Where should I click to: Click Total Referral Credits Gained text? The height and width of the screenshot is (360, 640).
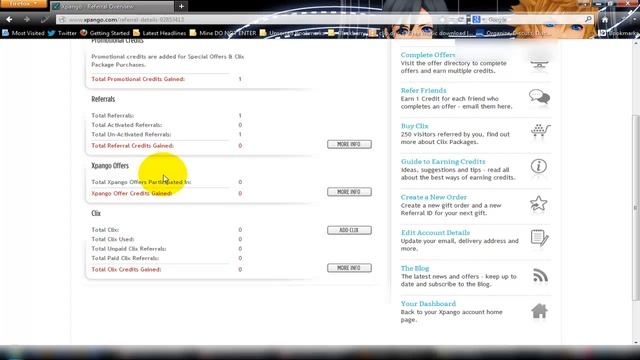(132, 146)
